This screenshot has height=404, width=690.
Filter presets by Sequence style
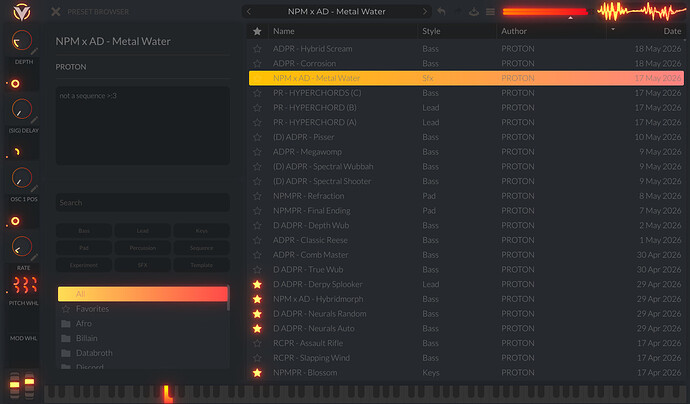click(202, 248)
